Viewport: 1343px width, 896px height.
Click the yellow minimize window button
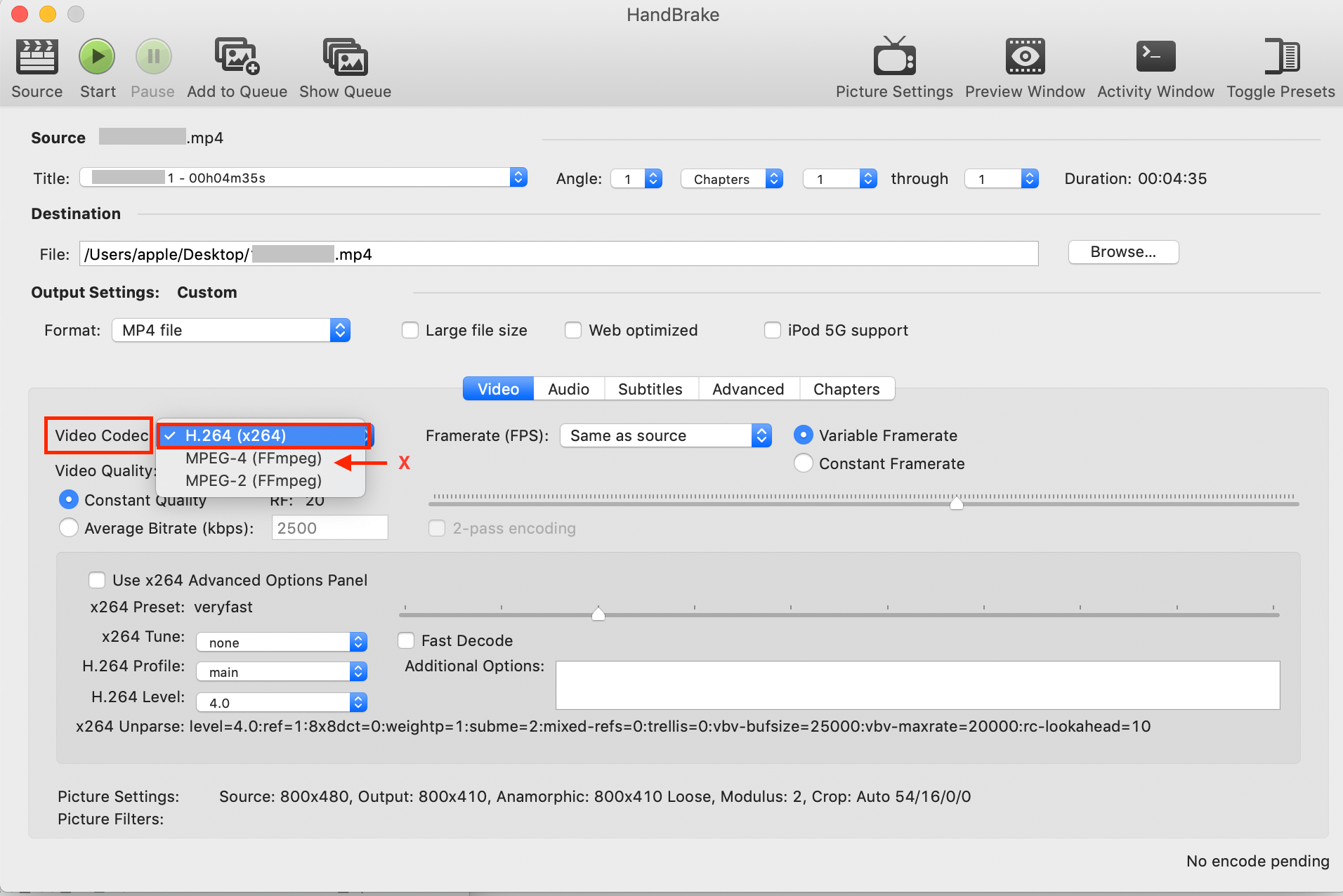[48, 14]
